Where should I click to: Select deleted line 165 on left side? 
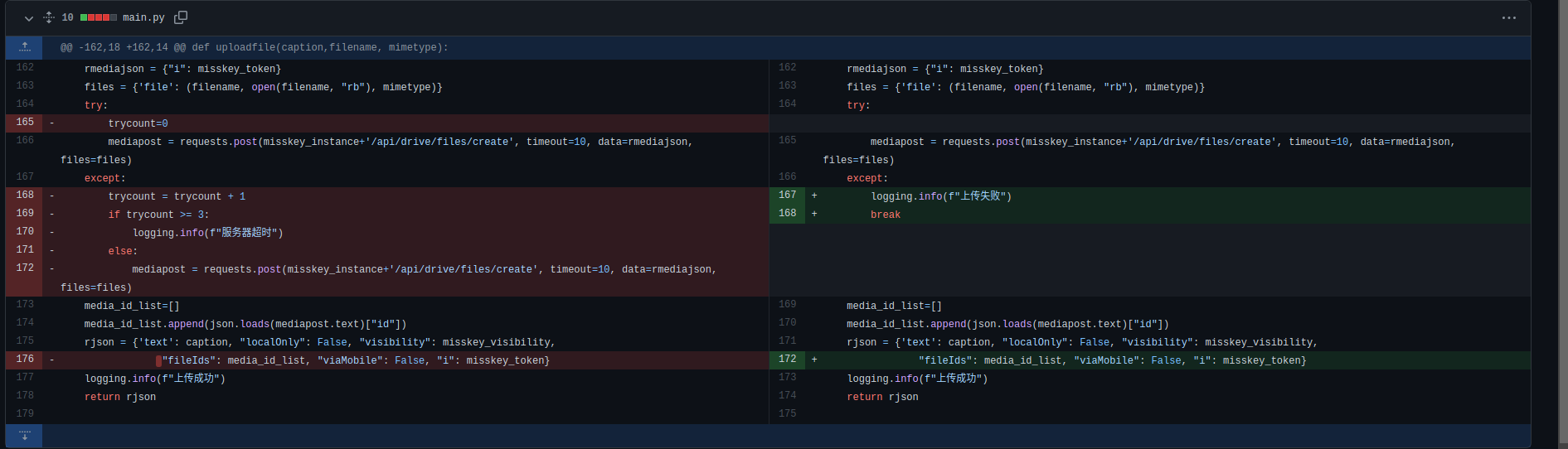point(25,123)
